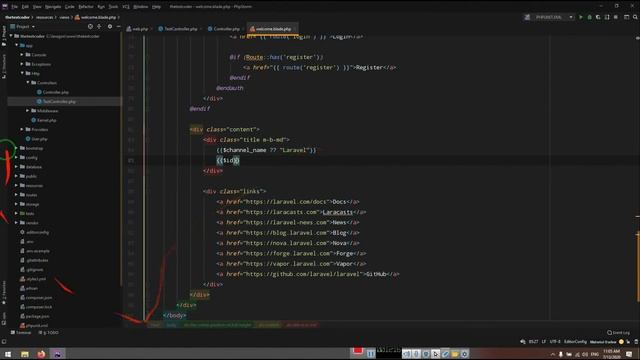Click the thetestcoder breadcrumb in navigation bar
640x360 pixels.
[17, 17]
